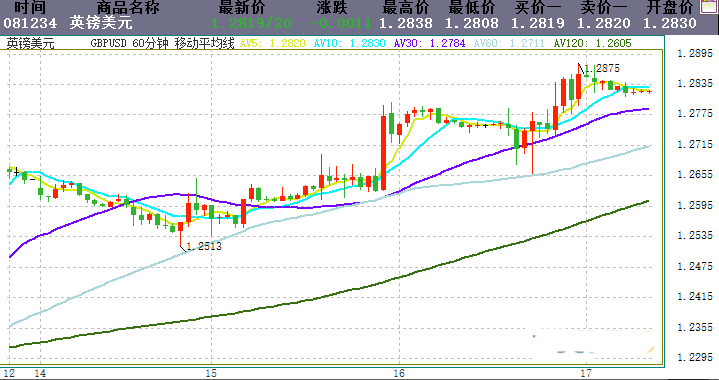Select the AV30 purple moving average legend
Image resolution: width=719 pixels, height=380 pixels.
click(x=429, y=44)
